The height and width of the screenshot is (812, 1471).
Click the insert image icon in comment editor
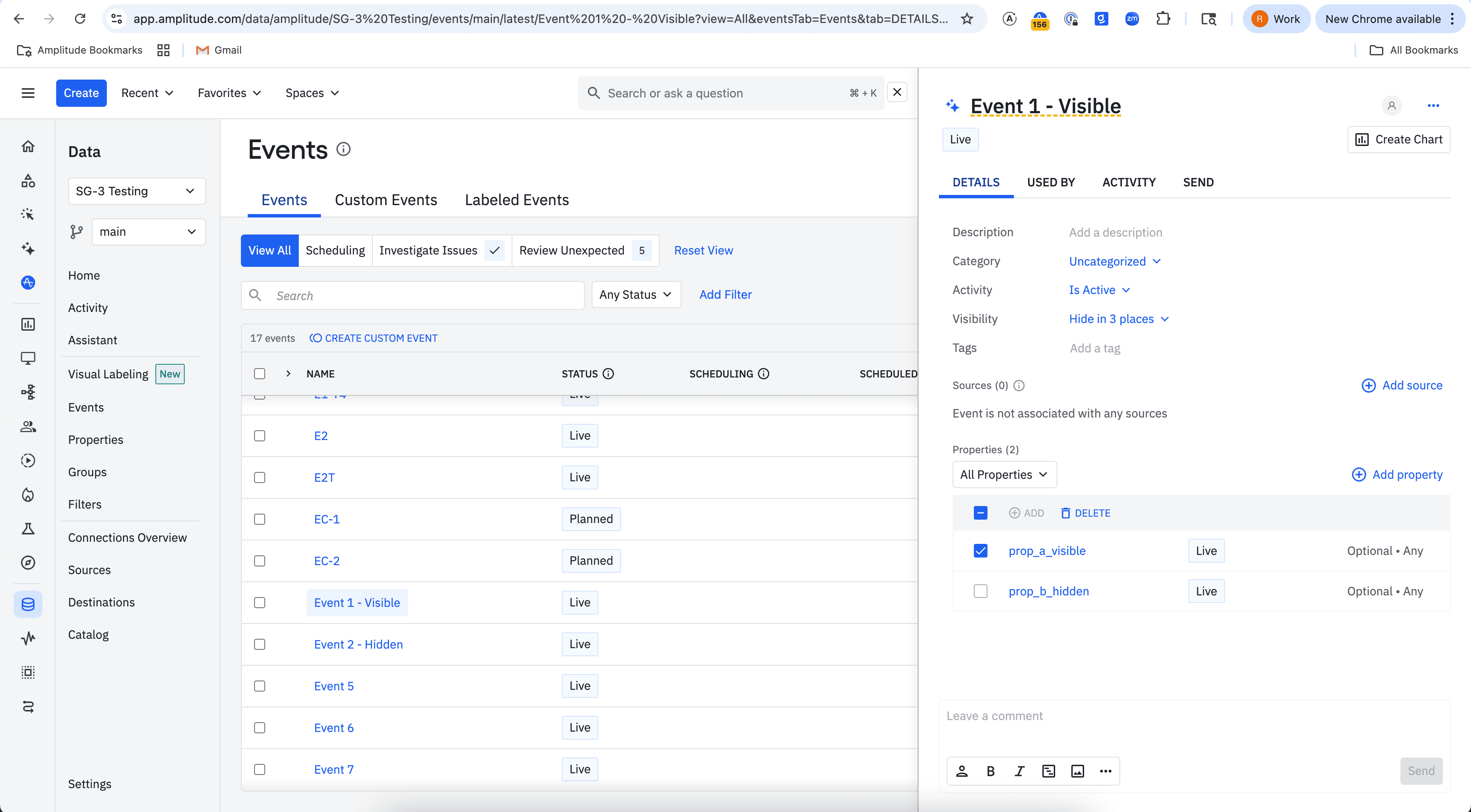pyautogui.click(x=1077, y=771)
